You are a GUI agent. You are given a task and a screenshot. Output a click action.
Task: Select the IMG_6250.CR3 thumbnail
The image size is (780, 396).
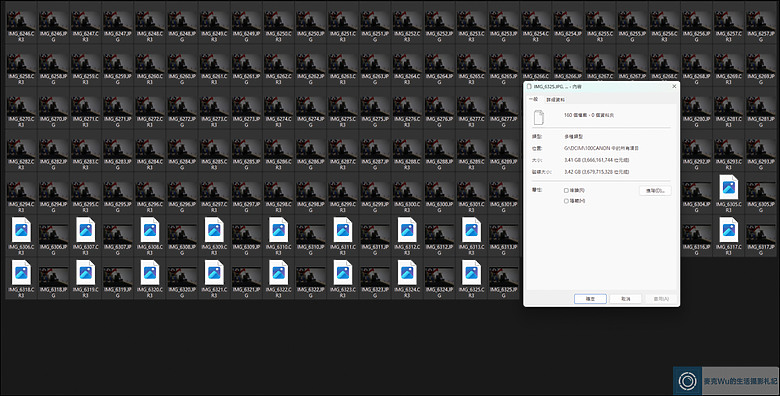pyautogui.click(x=278, y=21)
